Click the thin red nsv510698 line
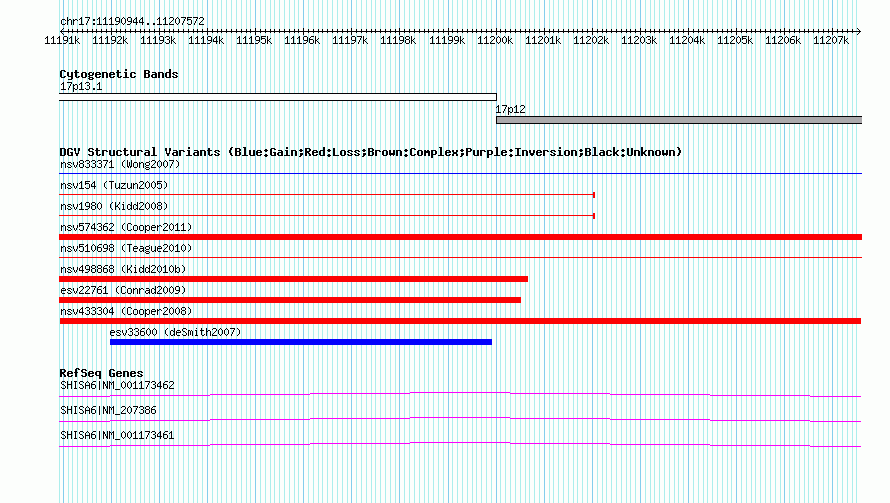 460,257
